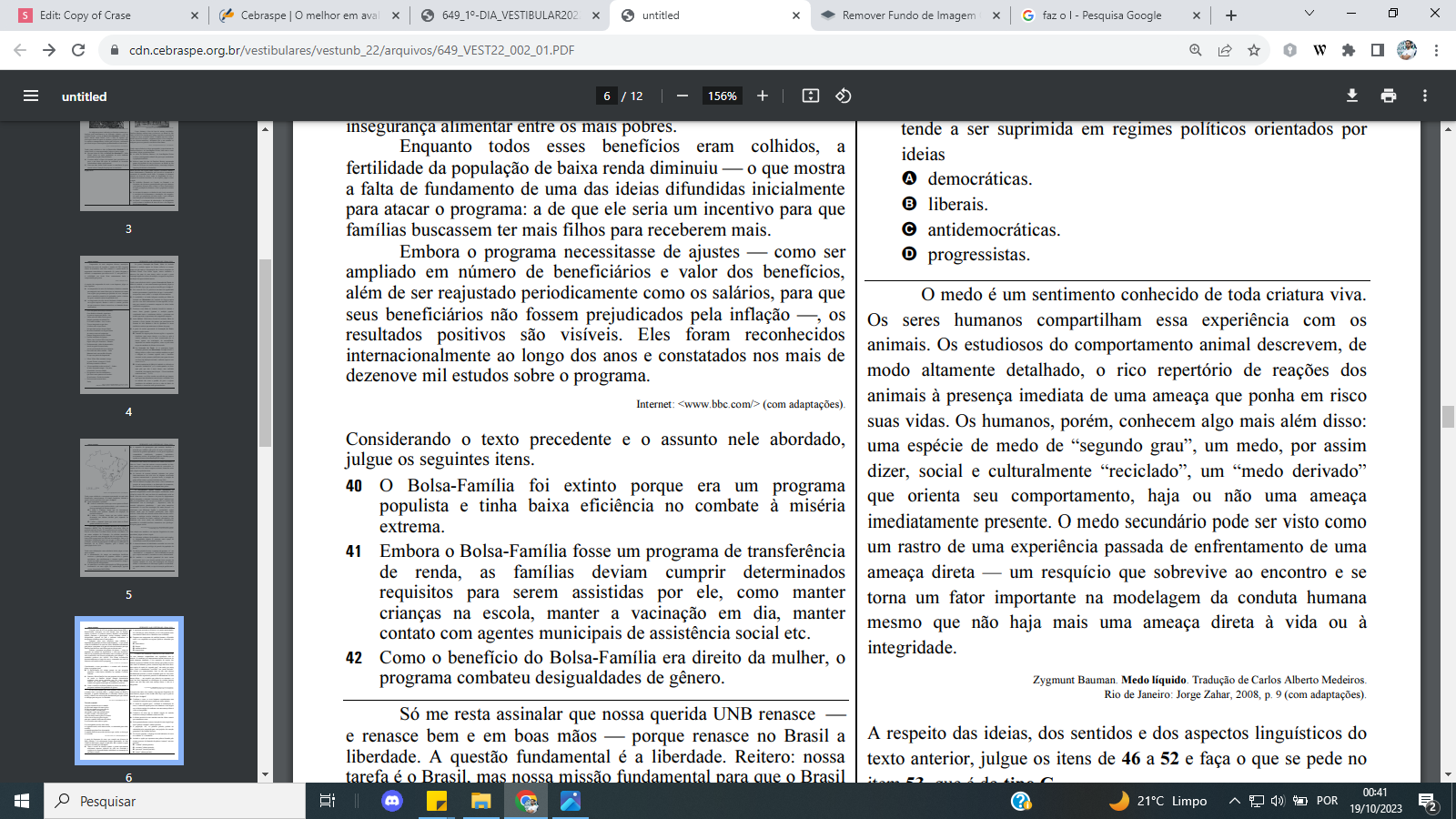Click the weather 21°C Limpo widget
Screen dimensions: 1456x819
(1158, 801)
